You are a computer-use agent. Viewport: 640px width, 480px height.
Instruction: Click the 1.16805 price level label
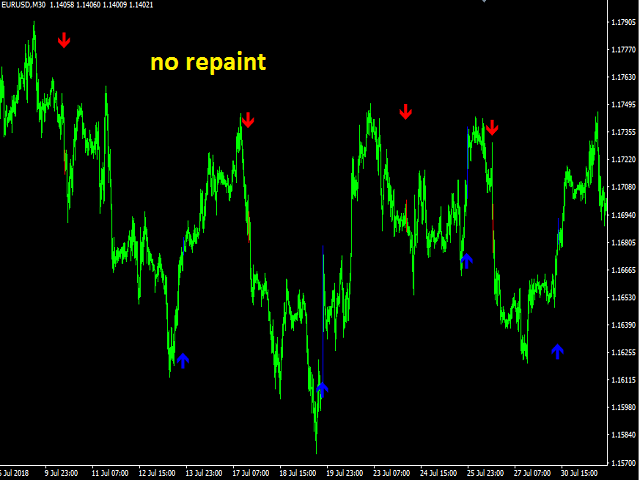624,242
